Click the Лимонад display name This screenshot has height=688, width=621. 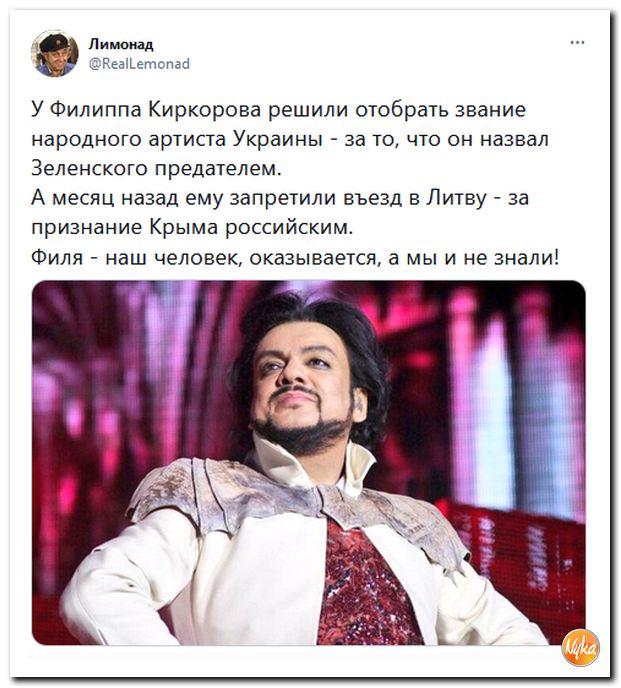[x=121, y=44]
